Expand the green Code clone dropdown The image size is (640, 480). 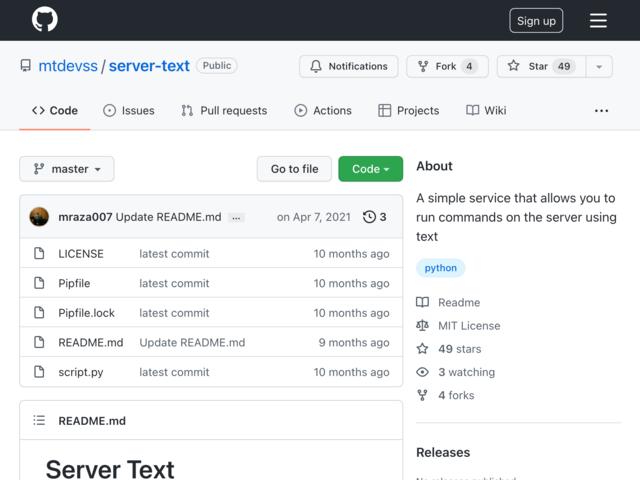(x=370, y=169)
